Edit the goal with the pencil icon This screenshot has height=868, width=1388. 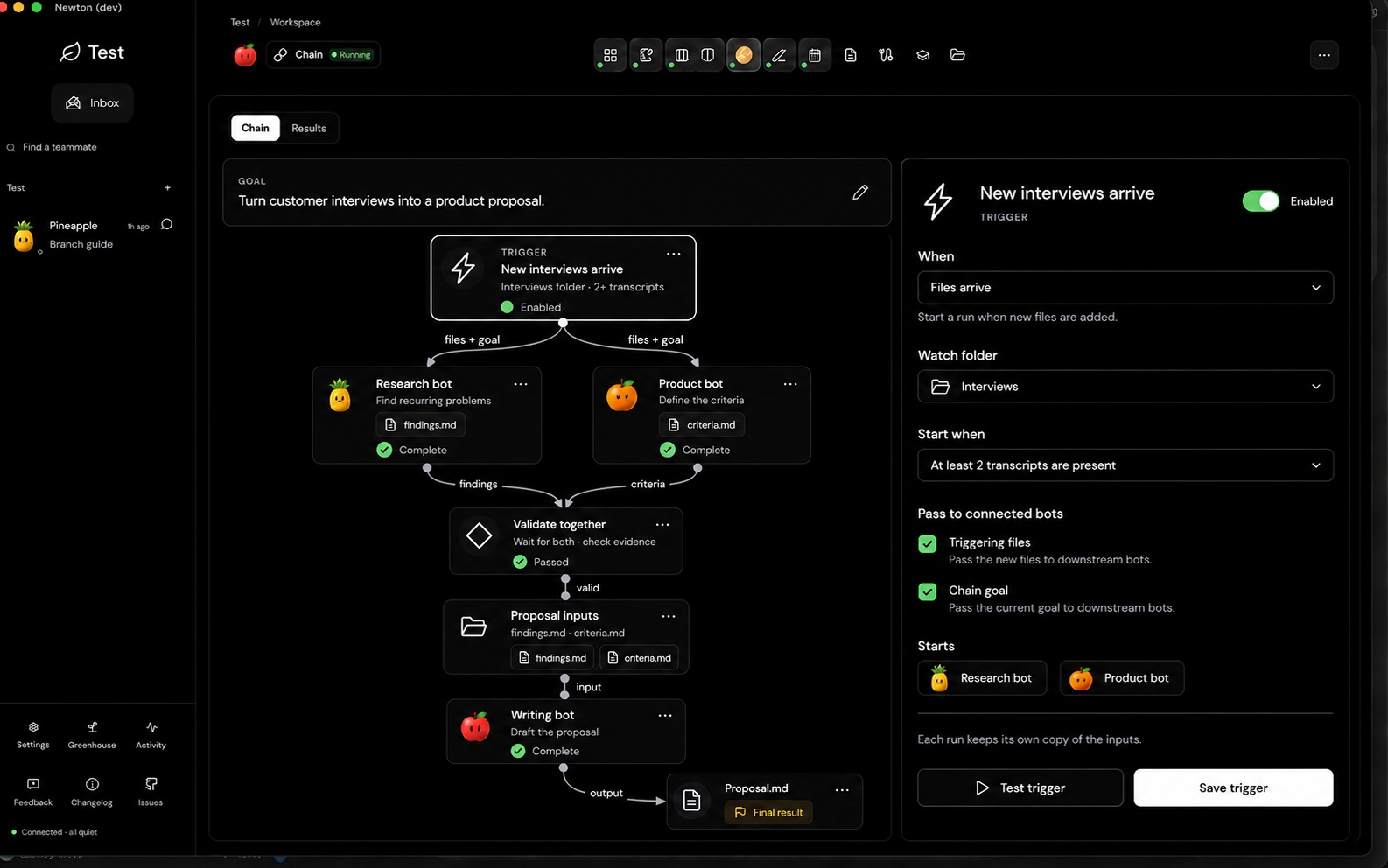click(860, 192)
